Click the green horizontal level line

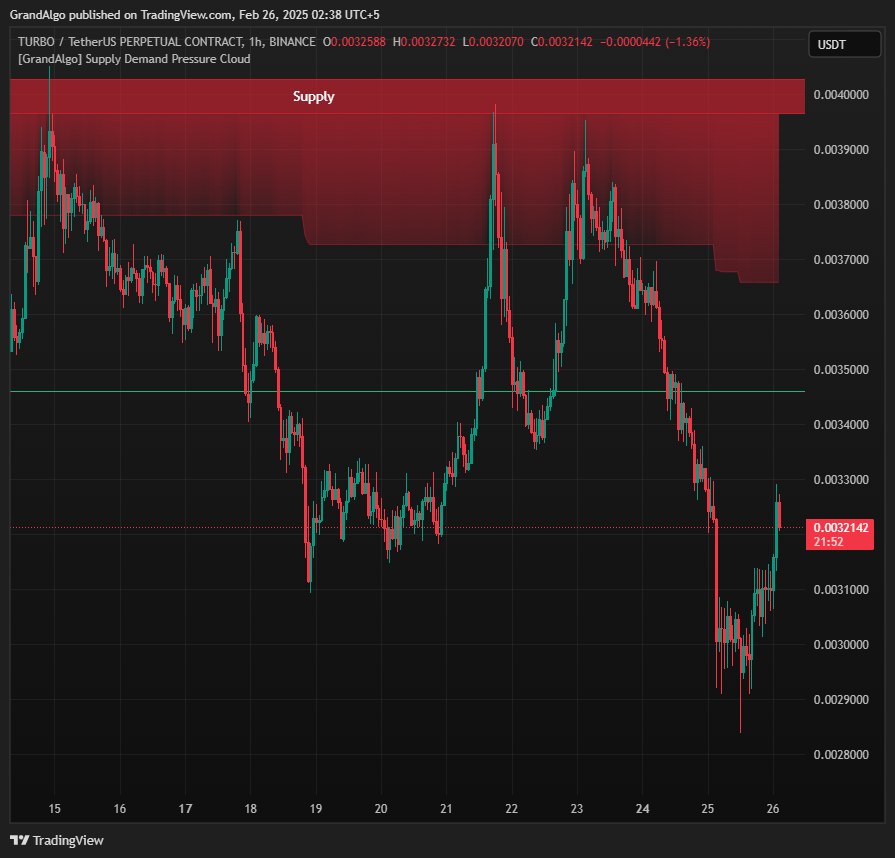(408, 392)
